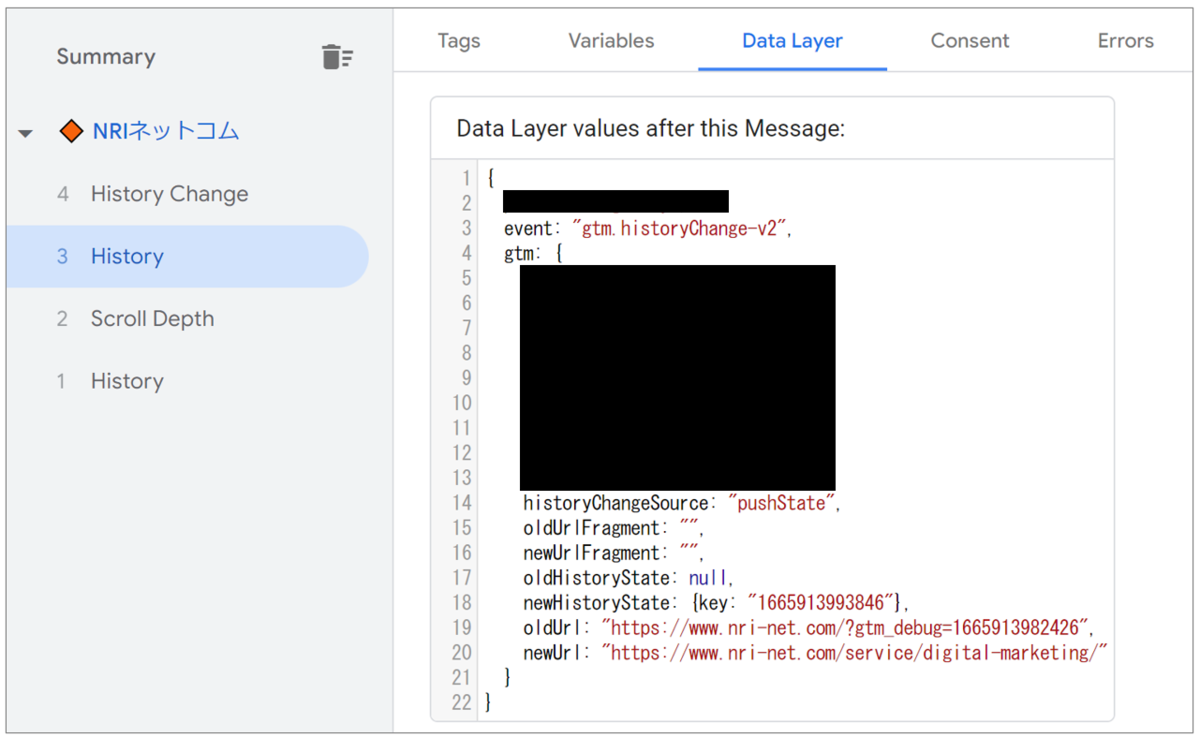Click the event "gtm.historyChange-v2" value
This screenshot has width=1200, height=738.
680,228
